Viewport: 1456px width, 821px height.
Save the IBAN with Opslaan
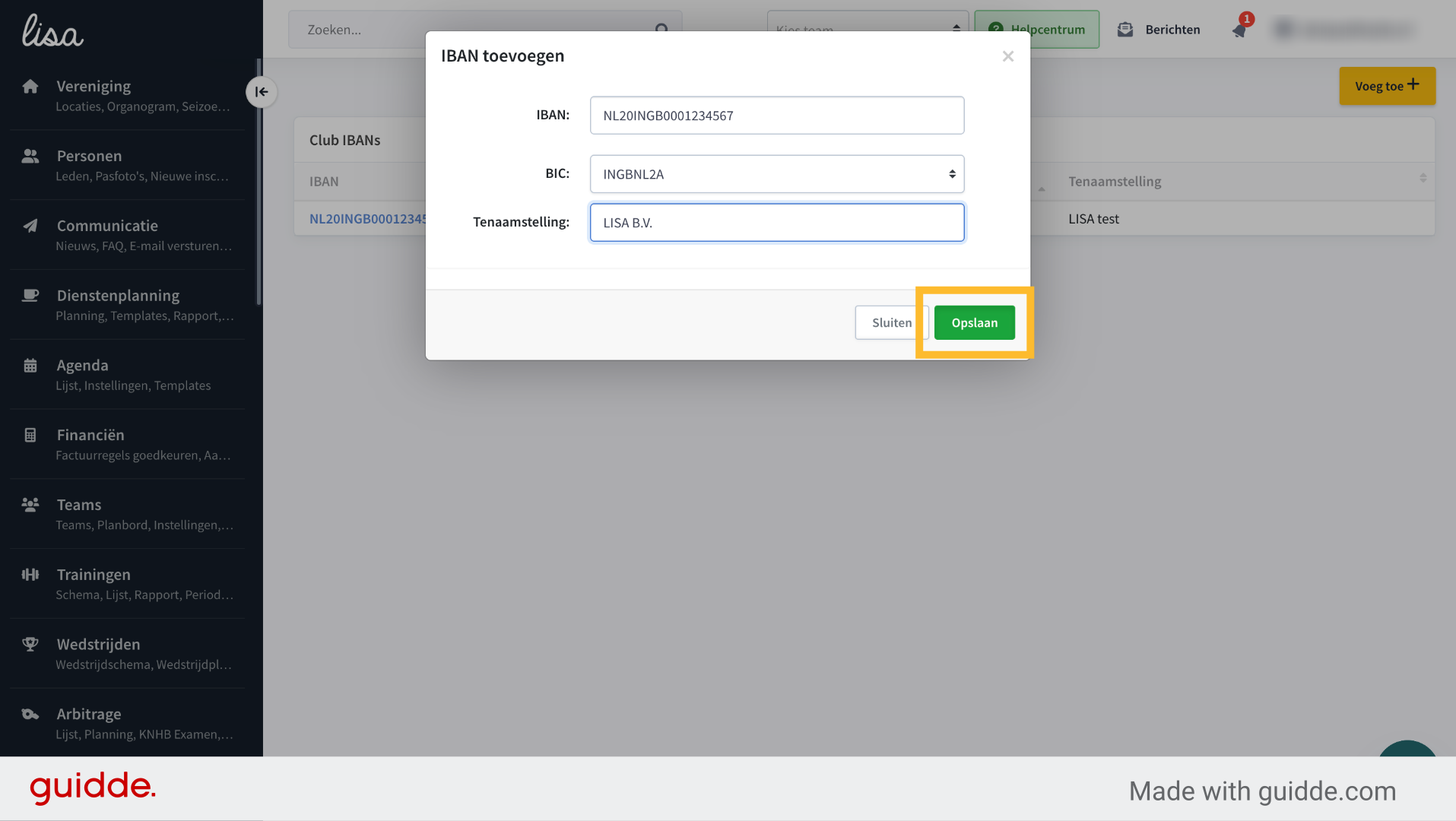pyautogui.click(x=975, y=323)
